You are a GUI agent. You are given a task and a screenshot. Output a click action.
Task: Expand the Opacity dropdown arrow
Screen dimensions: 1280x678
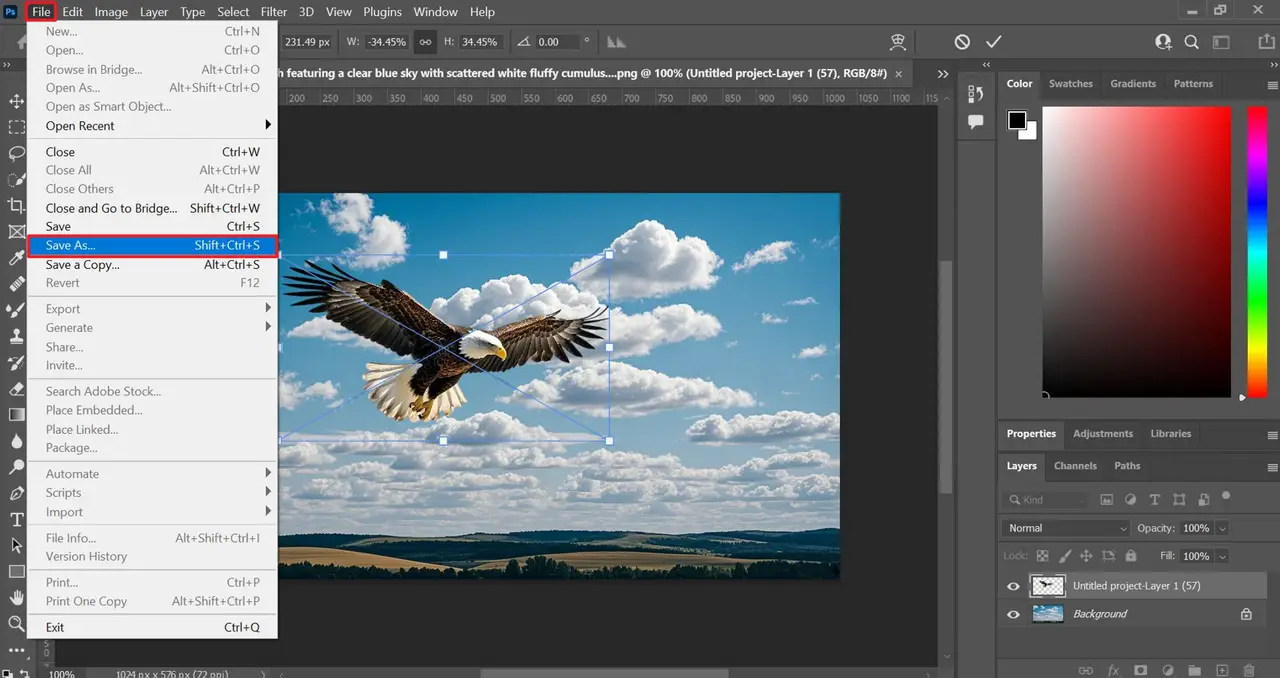1222,528
